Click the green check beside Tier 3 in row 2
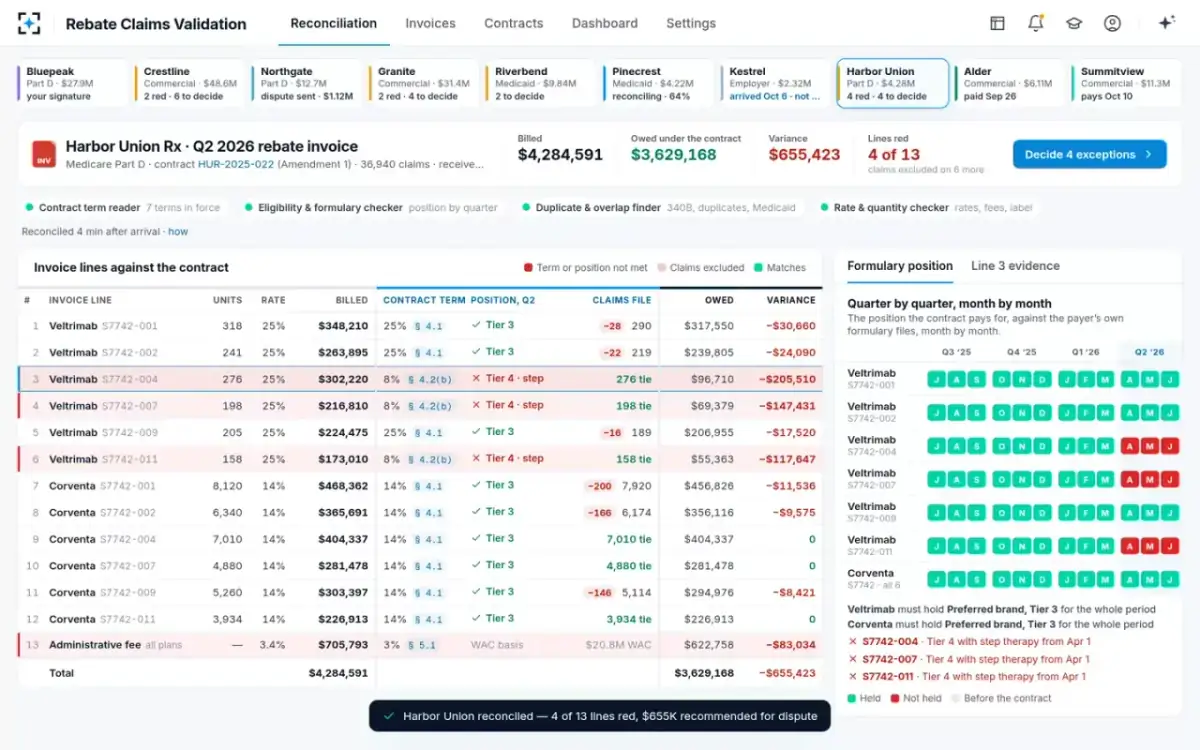The width and height of the screenshot is (1200, 750). 476,352
